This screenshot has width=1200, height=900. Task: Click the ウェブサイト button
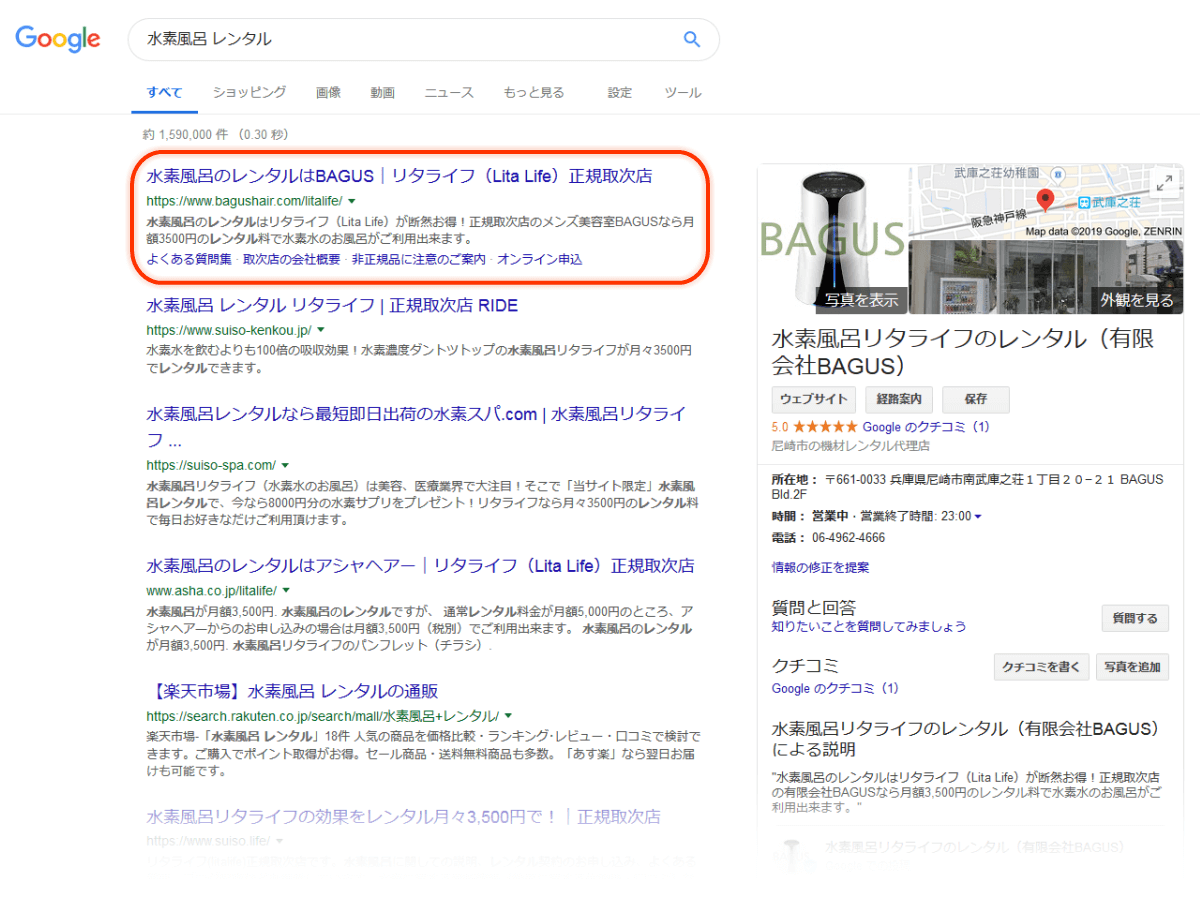tap(814, 399)
